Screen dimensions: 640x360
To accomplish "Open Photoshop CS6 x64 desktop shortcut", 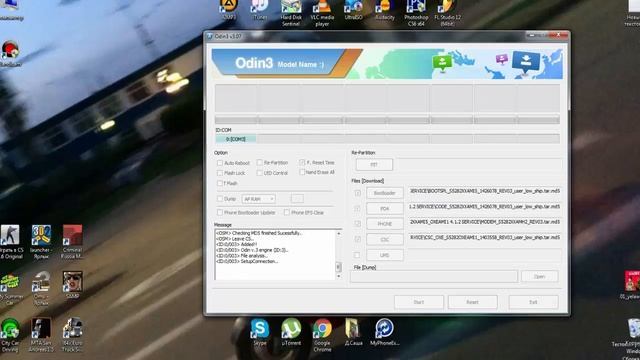I will point(416,13).
